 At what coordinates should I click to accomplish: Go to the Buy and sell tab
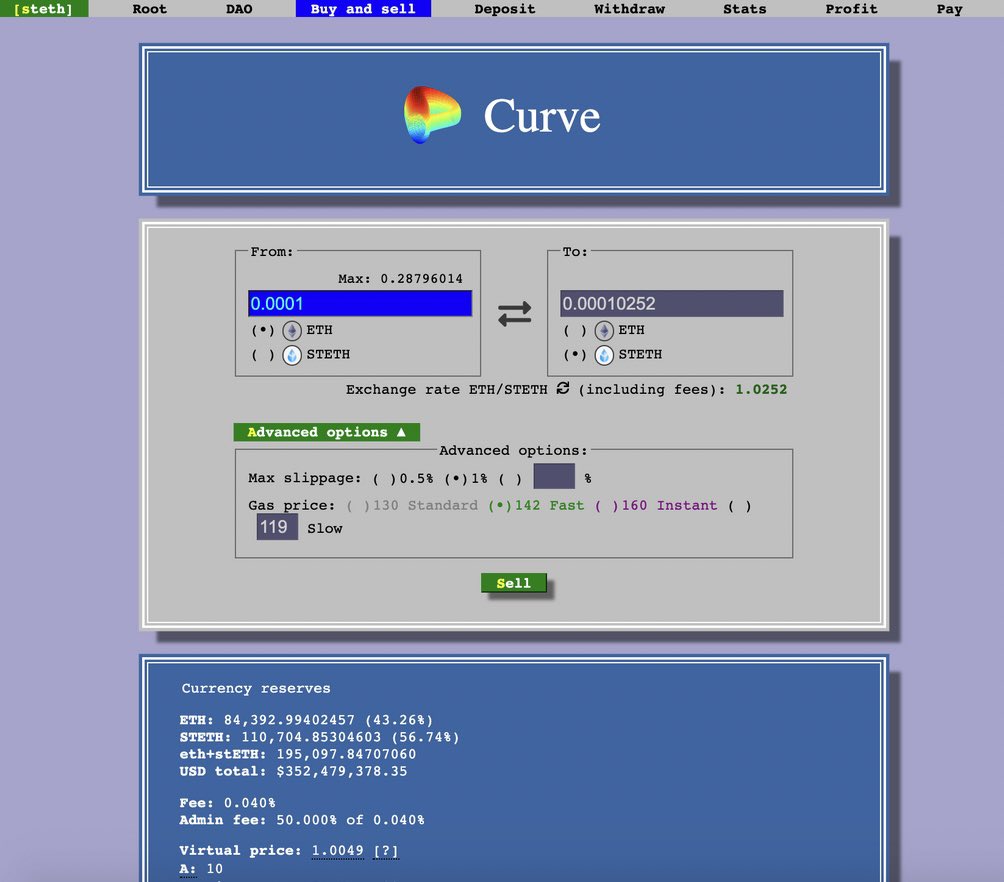[x=363, y=9]
